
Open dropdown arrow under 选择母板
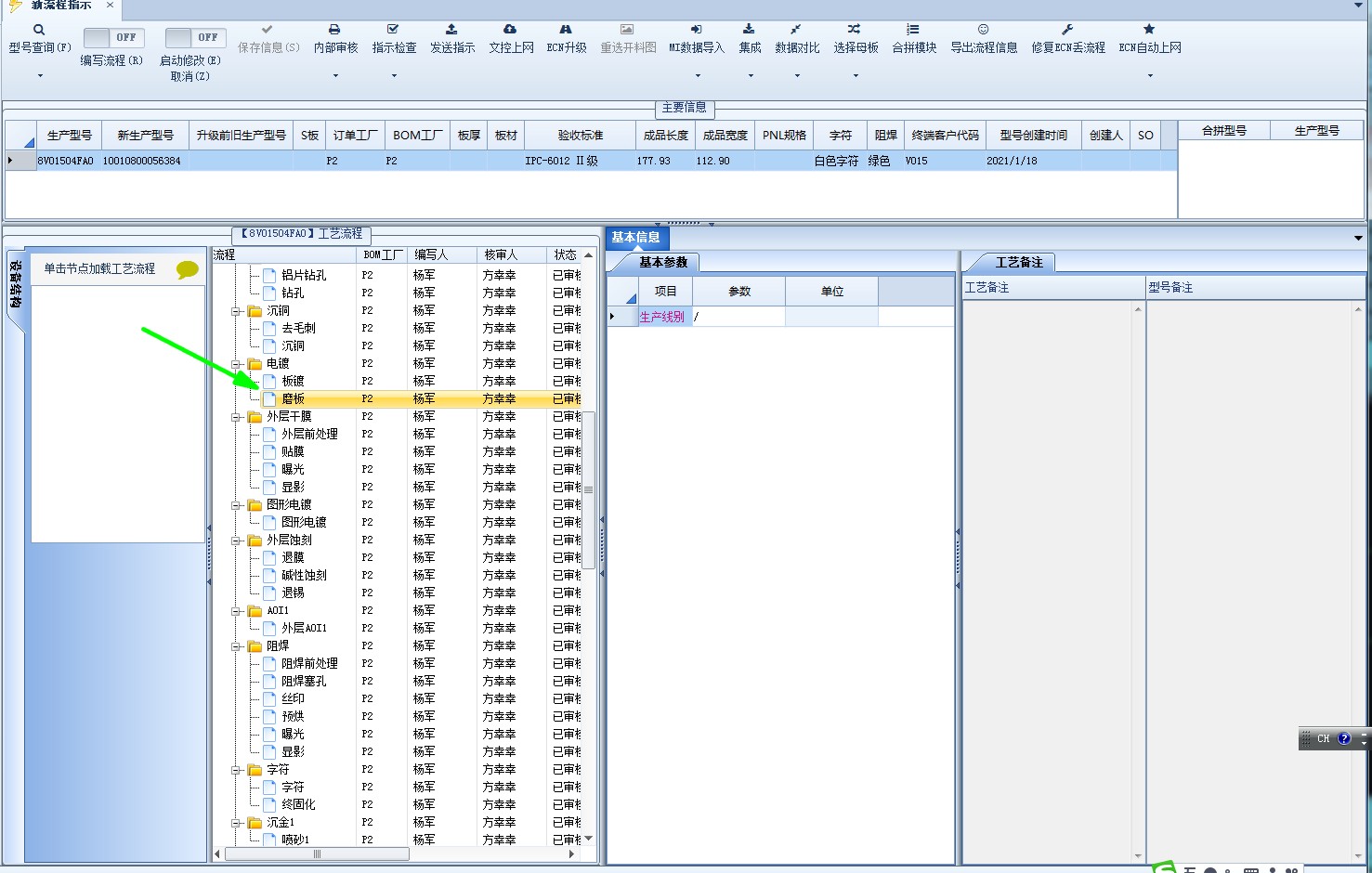pos(856,76)
